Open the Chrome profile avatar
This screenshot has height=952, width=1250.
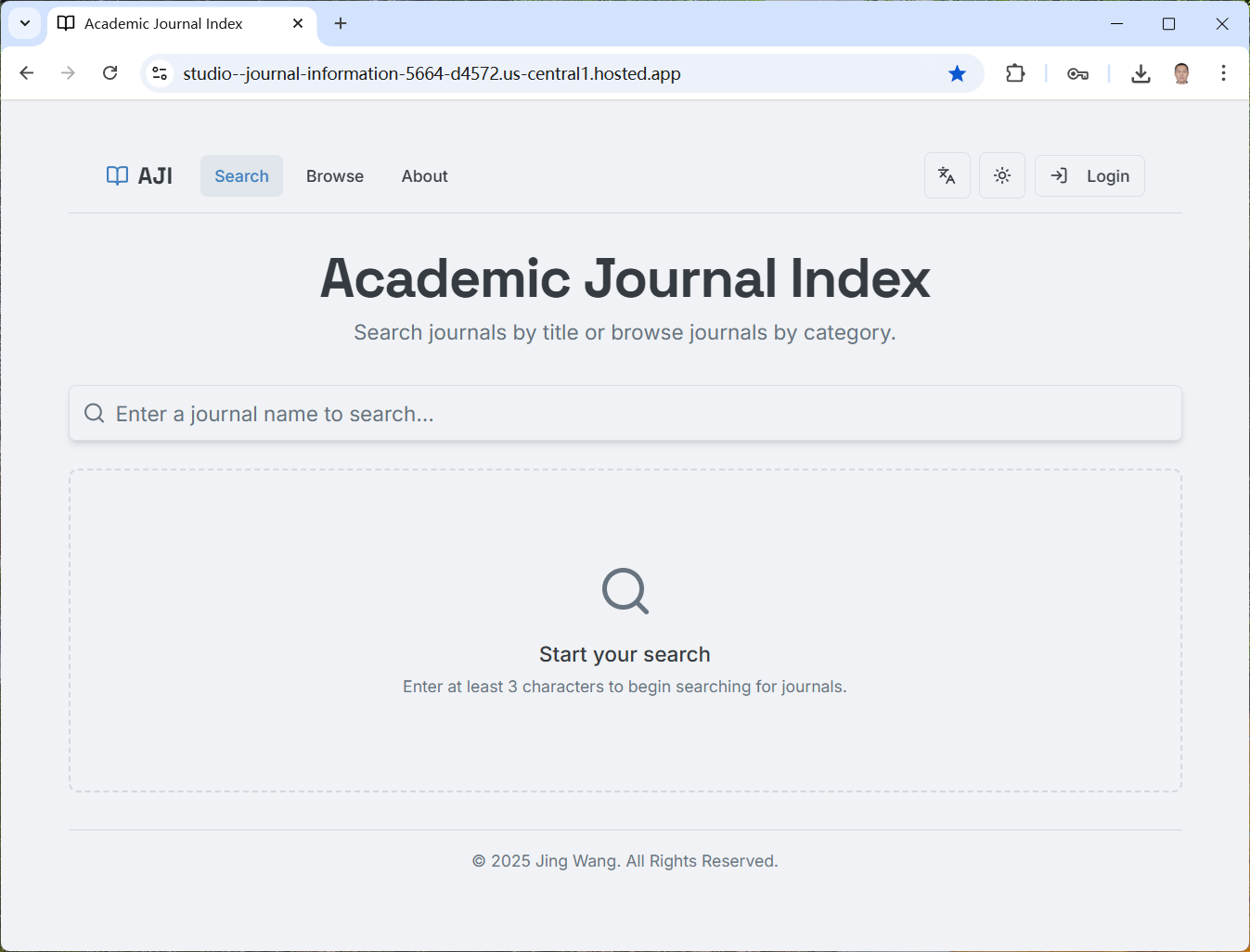click(1181, 73)
